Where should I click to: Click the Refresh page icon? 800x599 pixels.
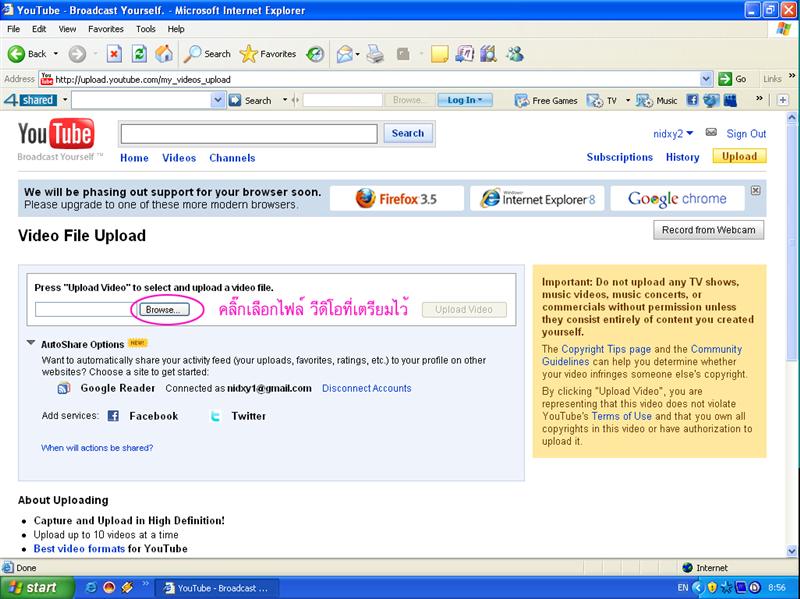(139, 54)
